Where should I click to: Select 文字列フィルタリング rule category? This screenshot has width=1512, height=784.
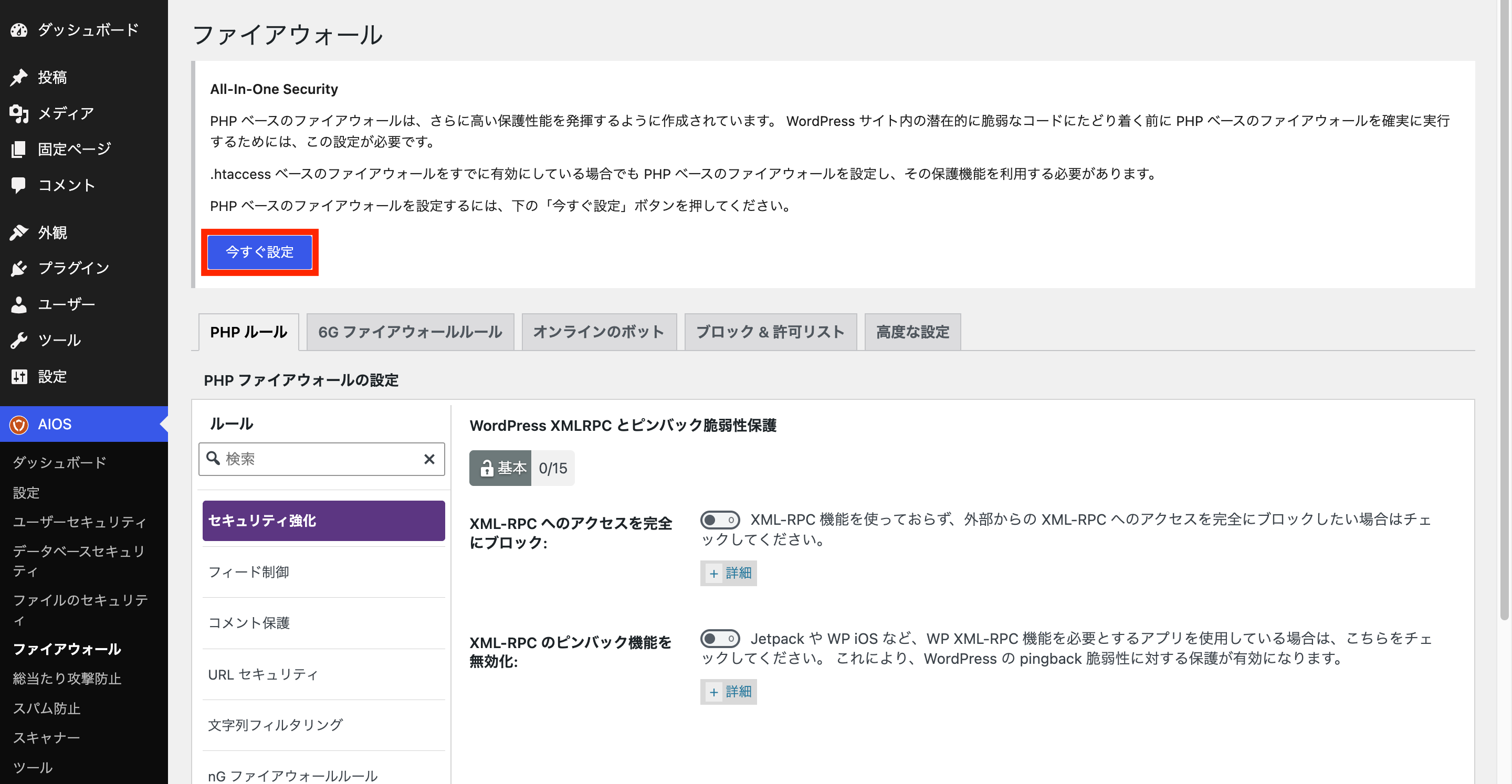click(323, 725)
